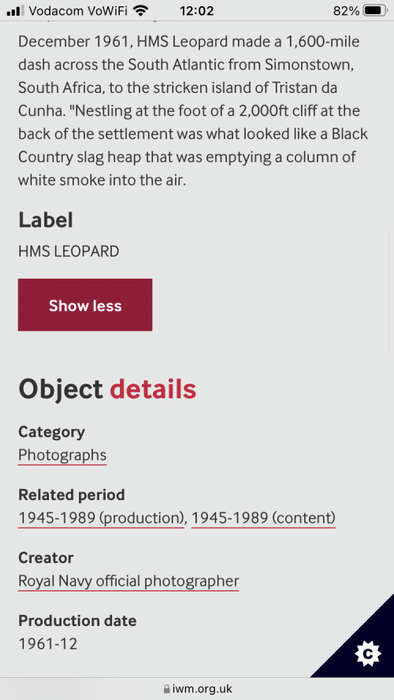Open the 1945-1989 (content) period link

[263, 518]
